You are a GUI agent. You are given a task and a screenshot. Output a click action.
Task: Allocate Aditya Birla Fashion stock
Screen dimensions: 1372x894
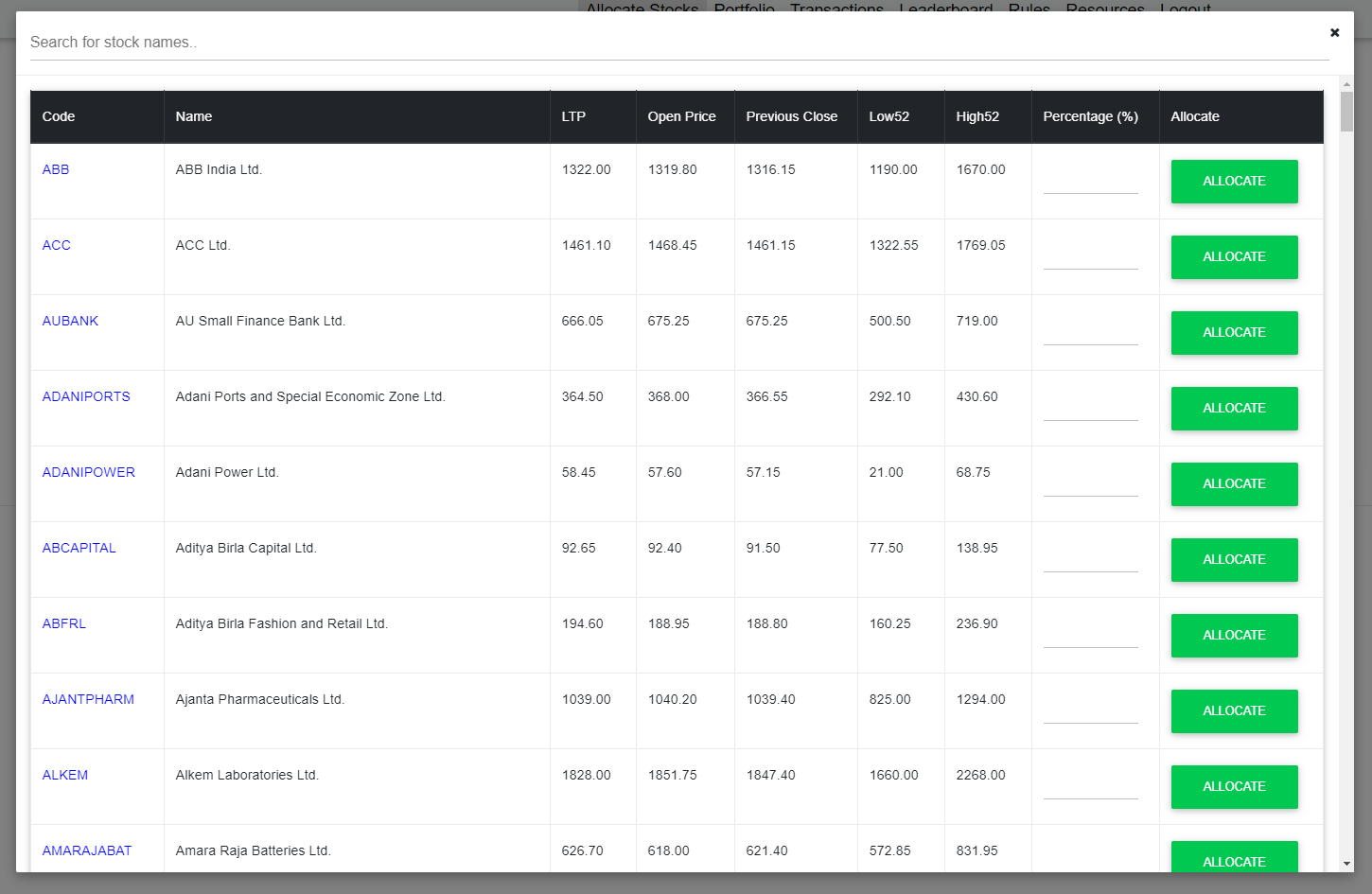[x=1234, y=636]
